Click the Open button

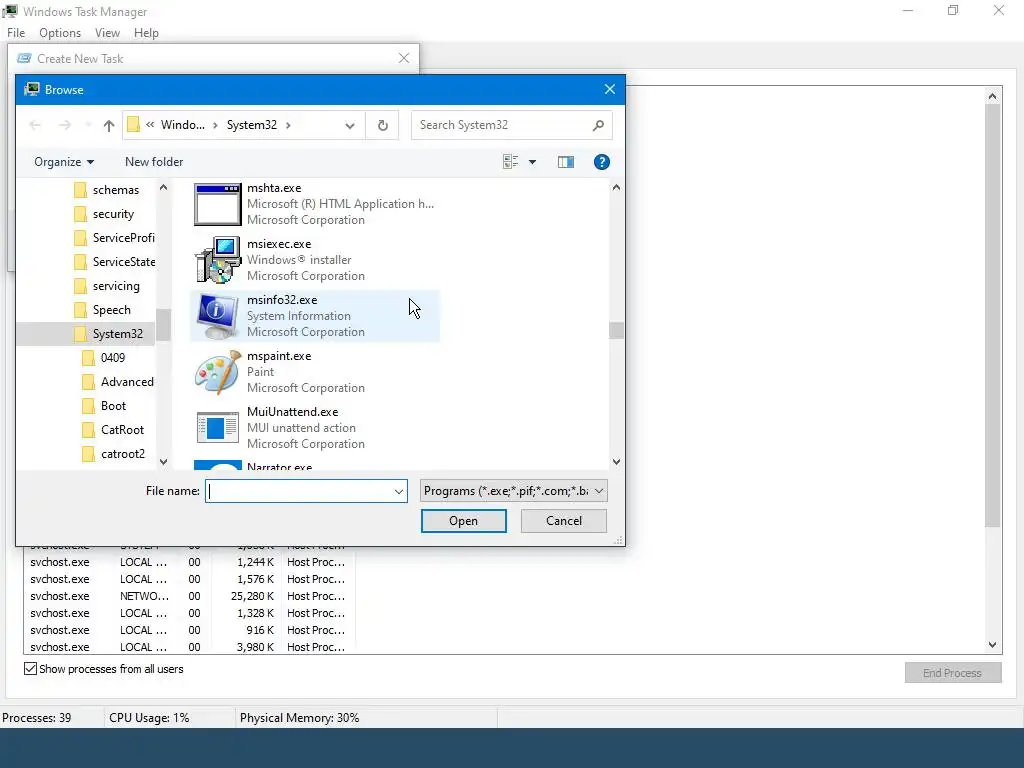(x=464, y=521)
